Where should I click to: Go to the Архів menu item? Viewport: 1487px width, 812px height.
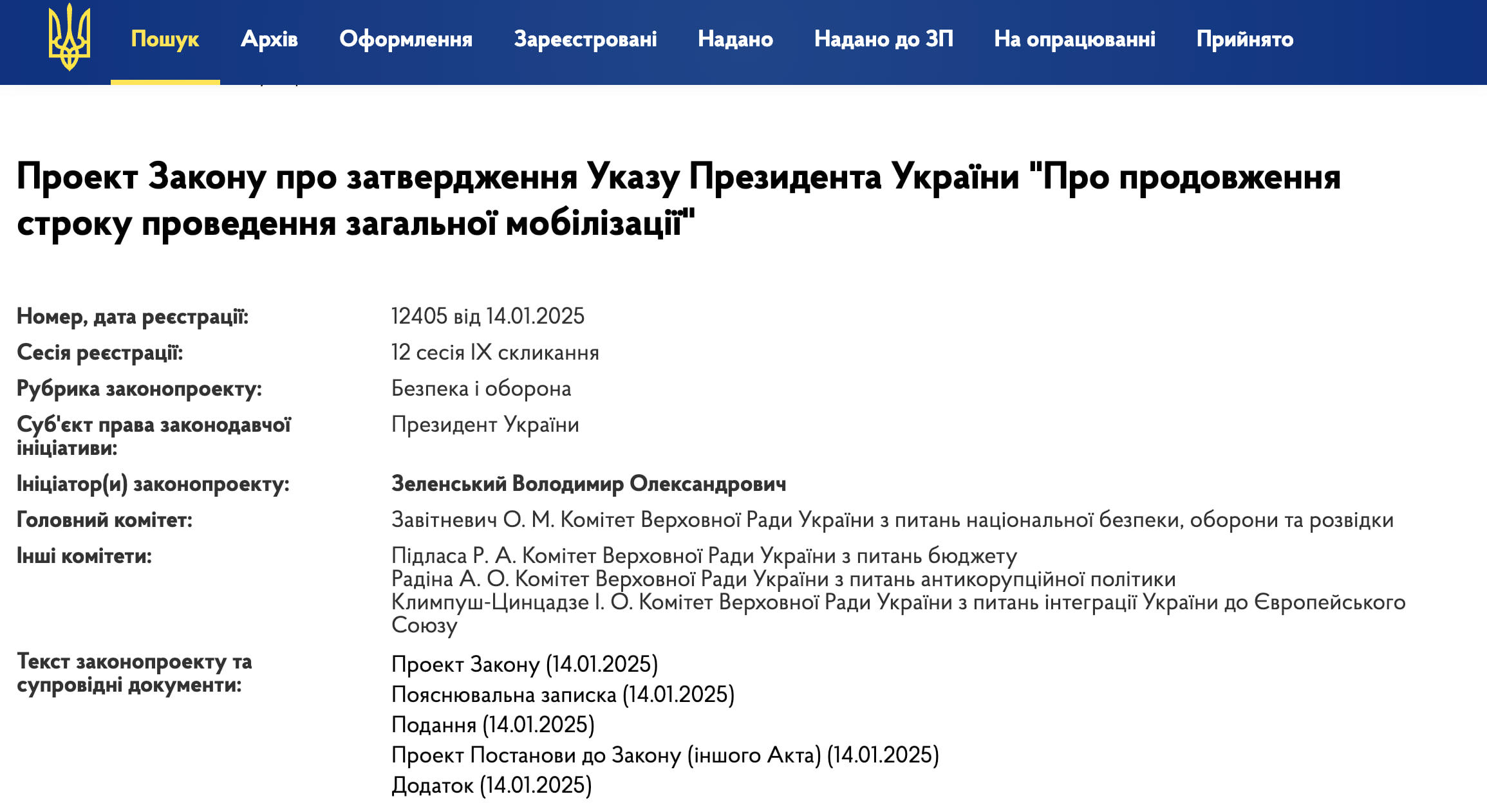tap(269, 39)
